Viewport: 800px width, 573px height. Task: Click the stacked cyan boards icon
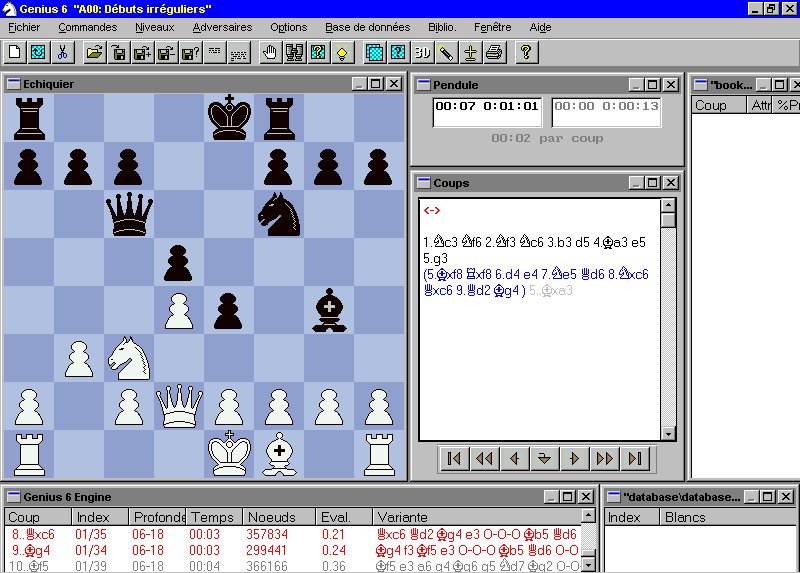tap(374, 52)
